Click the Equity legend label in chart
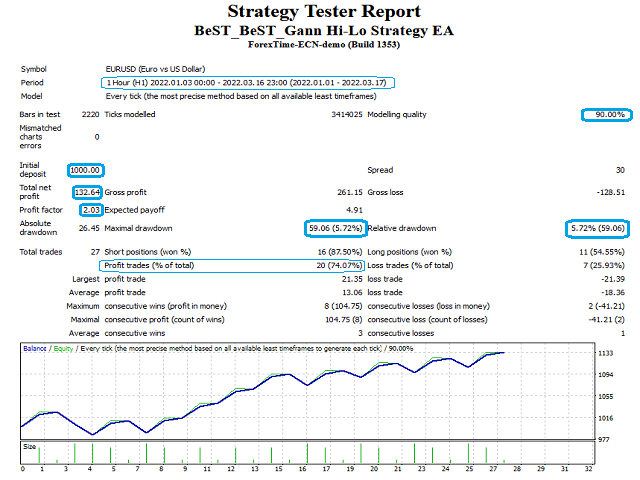The width and height of the screenshot is (640, 480). tap(63, 349)
